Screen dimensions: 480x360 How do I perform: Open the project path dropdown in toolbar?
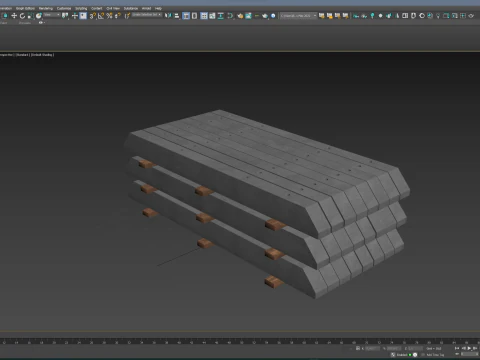click(298, 16)
